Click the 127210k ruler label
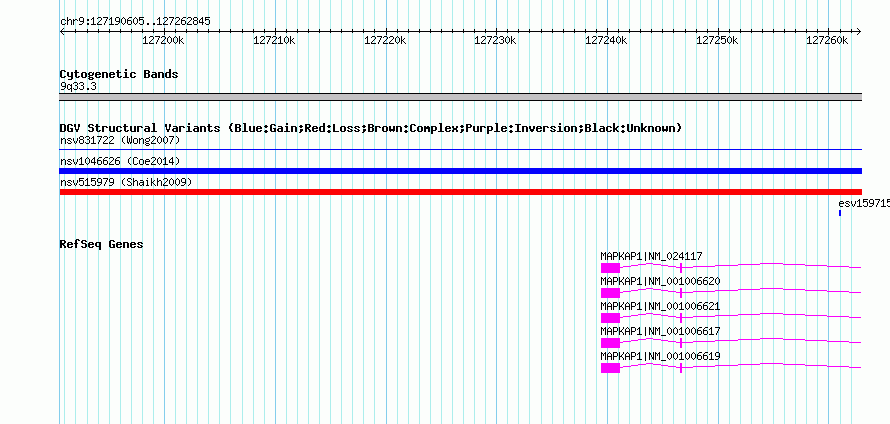The image size is (890, 424). [x=274, y=41]
